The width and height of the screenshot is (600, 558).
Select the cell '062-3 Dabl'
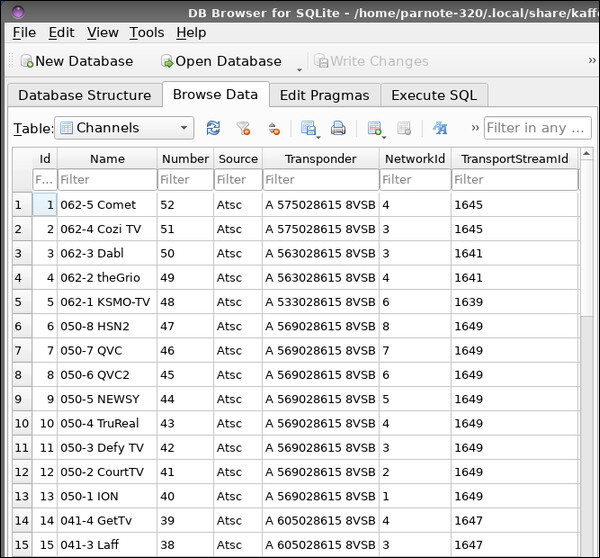point(107,253)
